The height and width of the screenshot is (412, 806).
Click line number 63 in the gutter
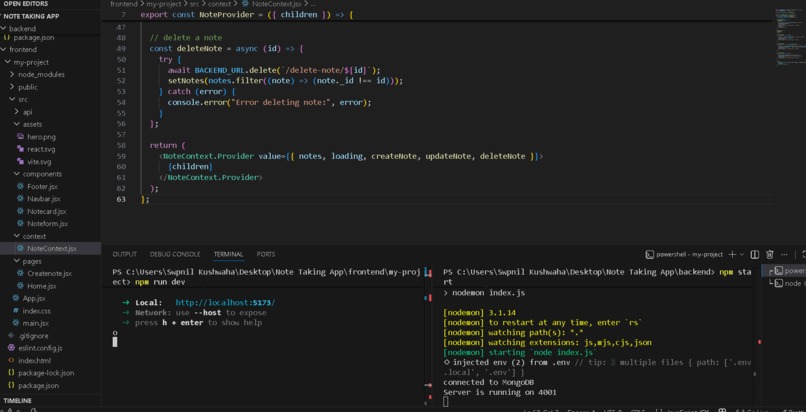pos(121,199)
